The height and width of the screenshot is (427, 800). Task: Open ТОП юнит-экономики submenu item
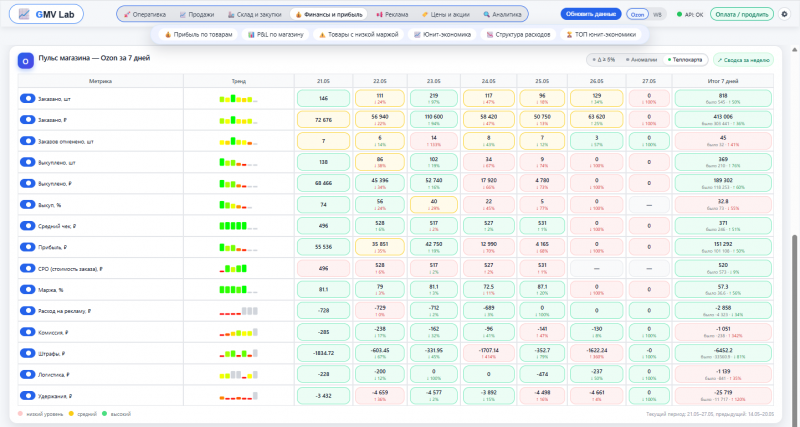point(601,35)
